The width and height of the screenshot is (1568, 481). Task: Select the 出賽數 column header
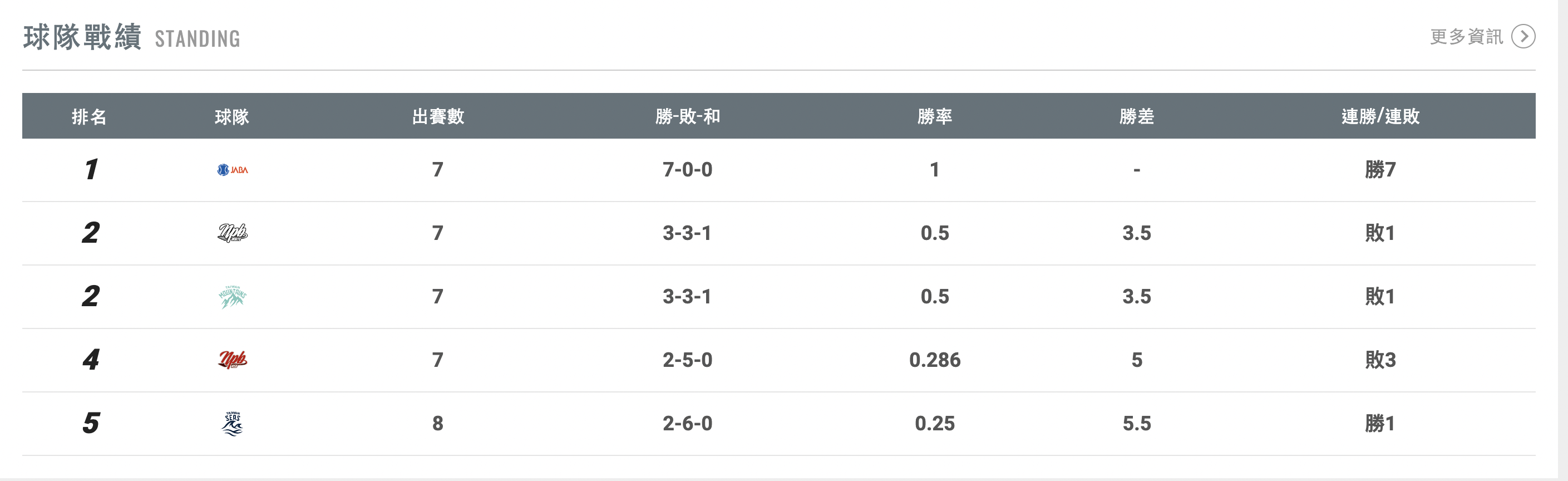coord(438,116)
